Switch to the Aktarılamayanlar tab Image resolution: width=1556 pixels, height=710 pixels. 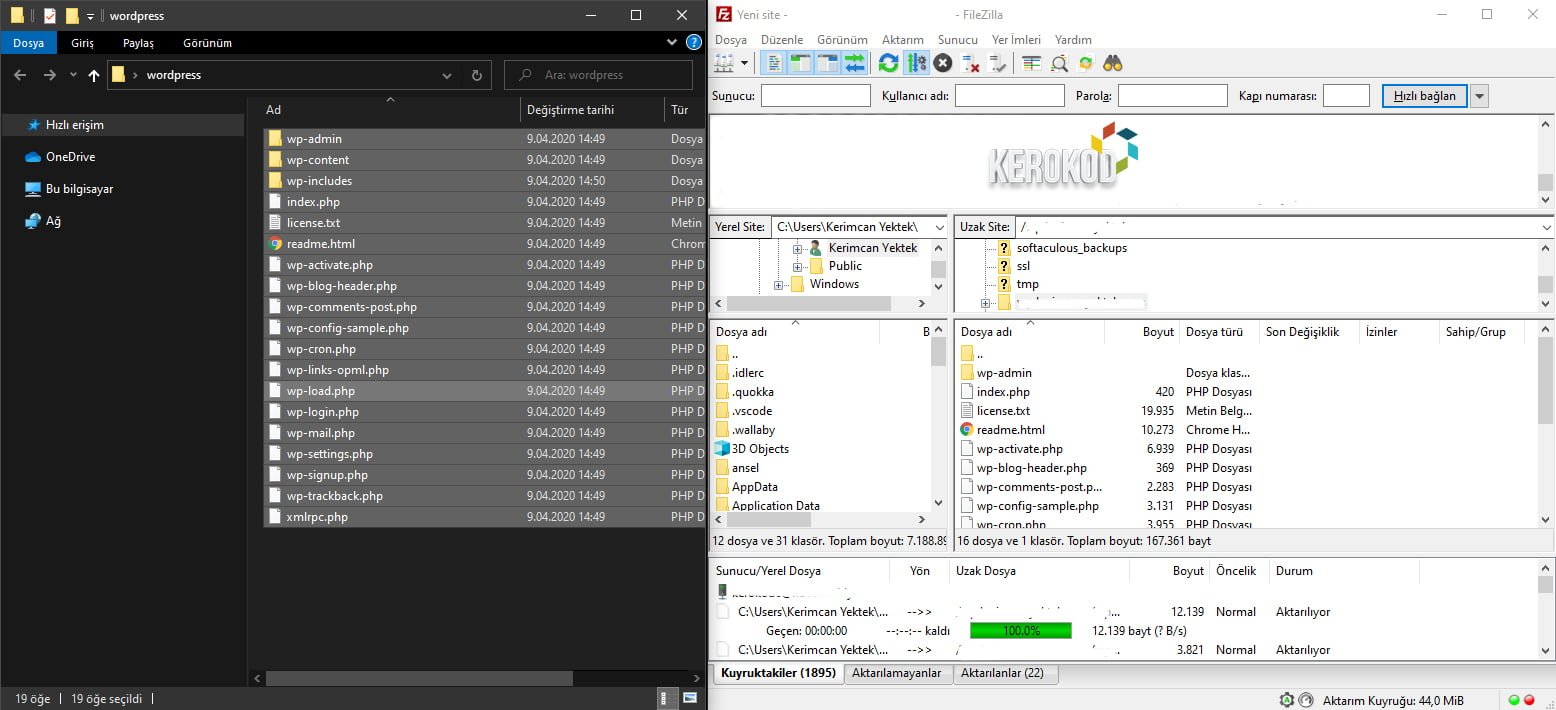coord(898,673)
